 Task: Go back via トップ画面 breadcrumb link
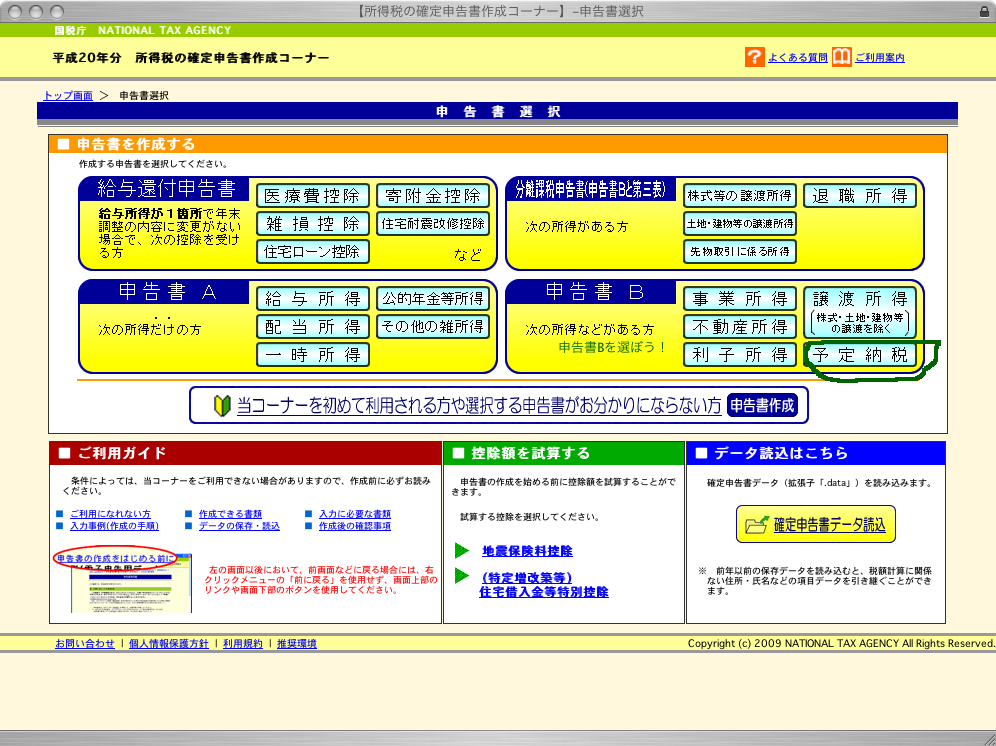click(68, 96)
